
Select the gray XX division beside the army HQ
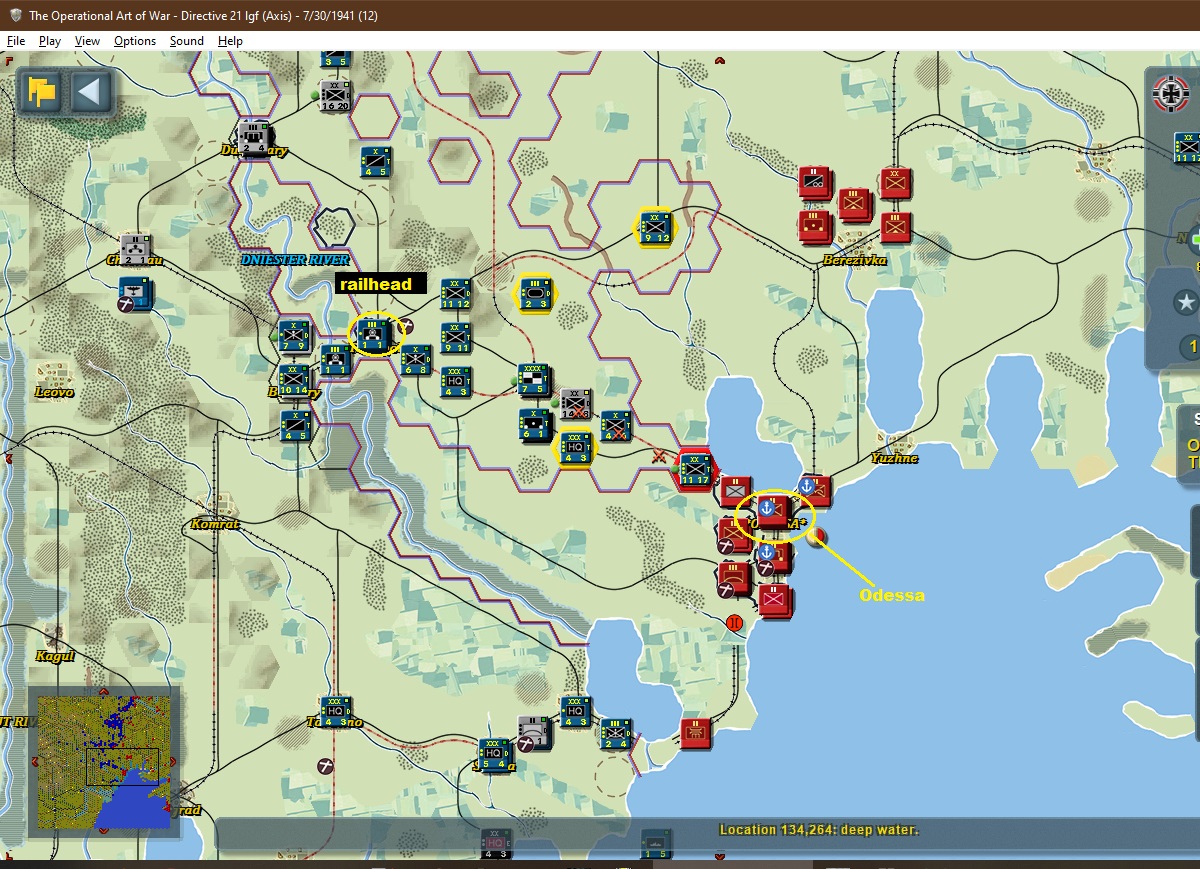[x=575, y=403]
